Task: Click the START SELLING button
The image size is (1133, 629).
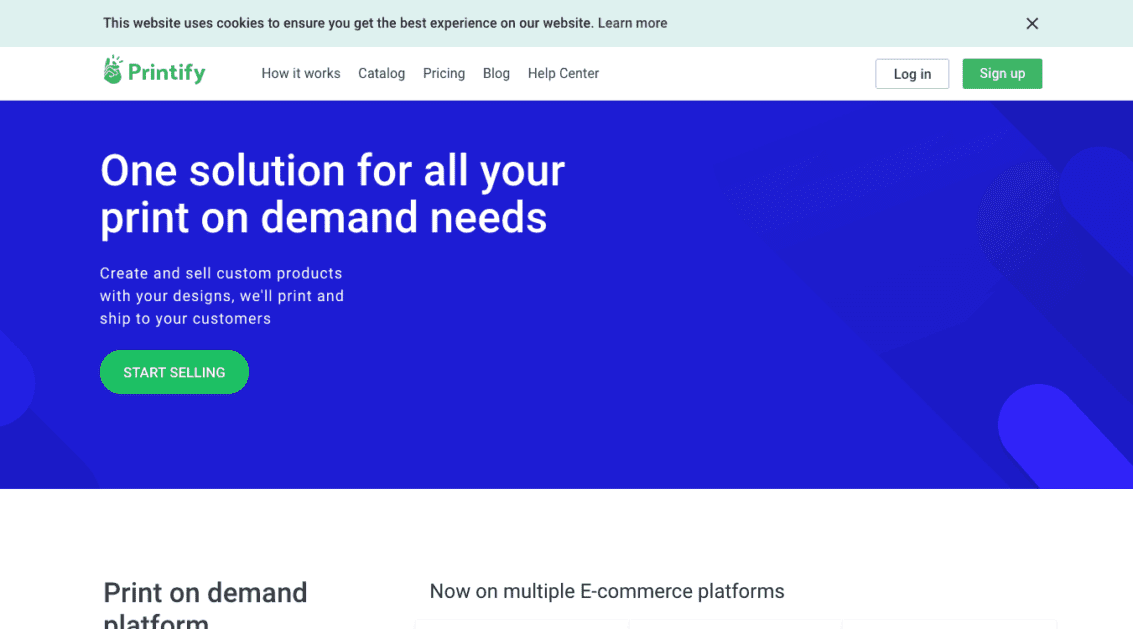Action: coord(174,372)
